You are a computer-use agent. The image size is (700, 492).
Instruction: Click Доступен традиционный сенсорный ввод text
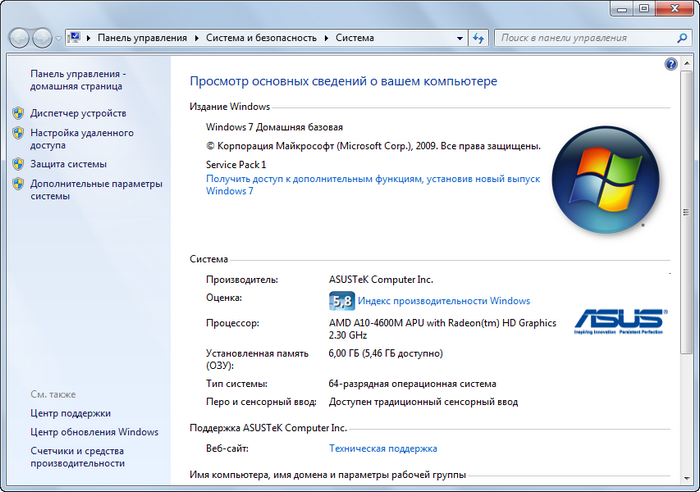click(423, 402)
